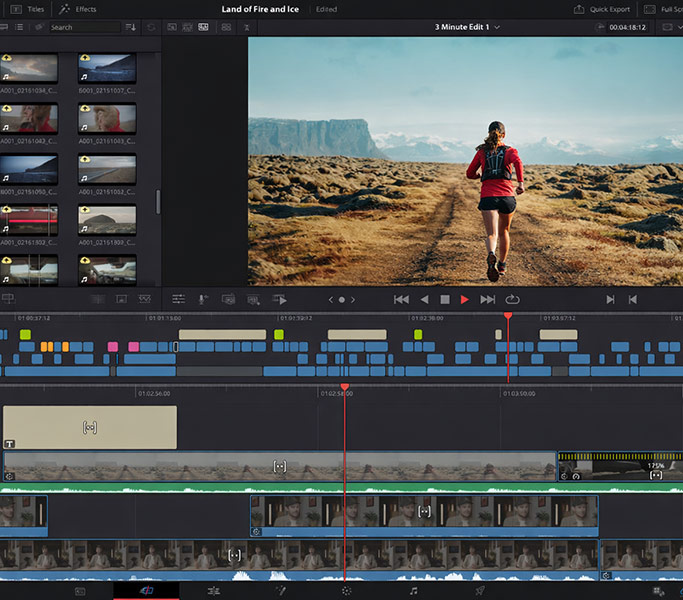Viewport: 683px width, 600px height.
Task: Stop playback
Action: 445,299
